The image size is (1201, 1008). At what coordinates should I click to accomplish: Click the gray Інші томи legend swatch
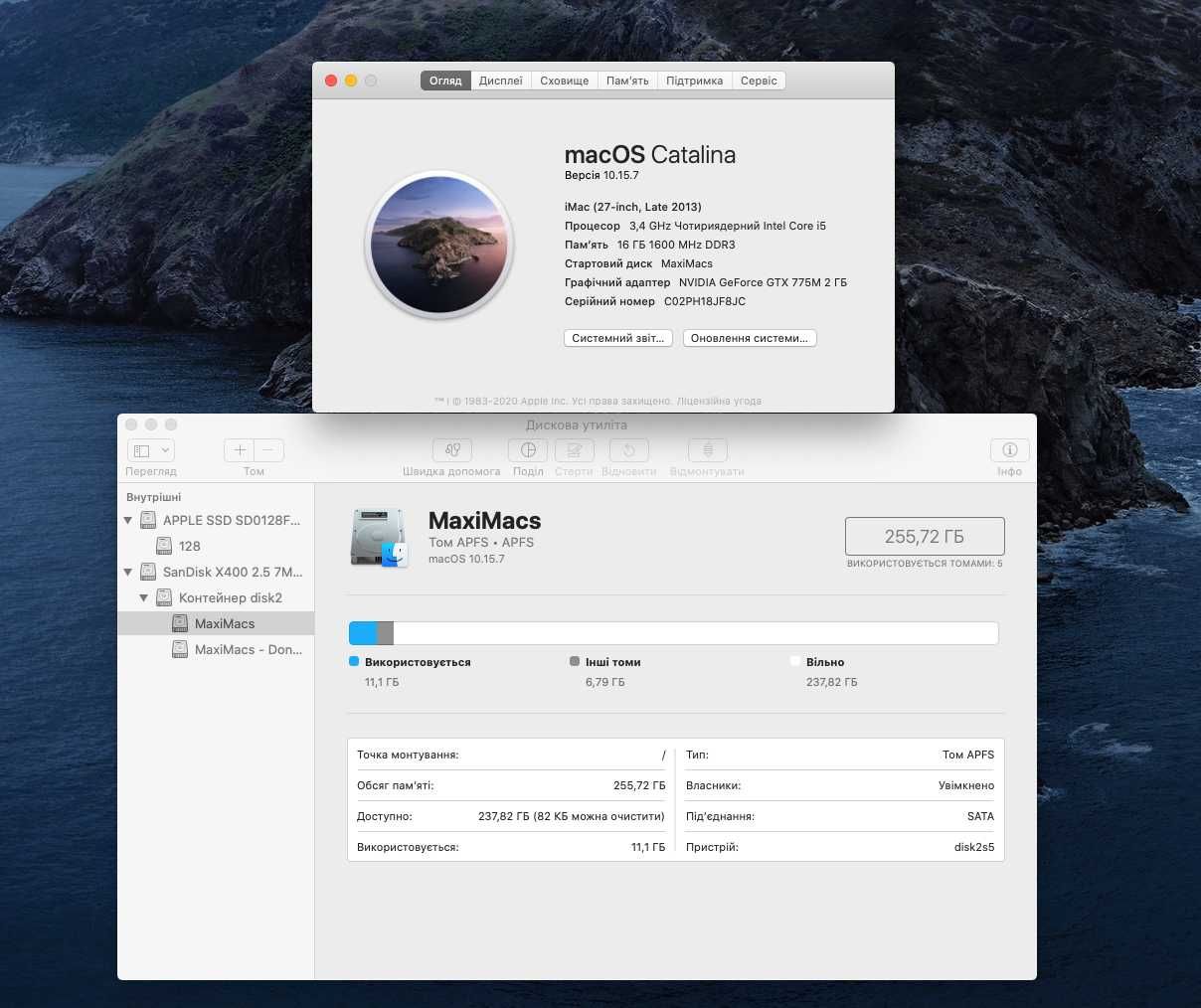[575, 661]
